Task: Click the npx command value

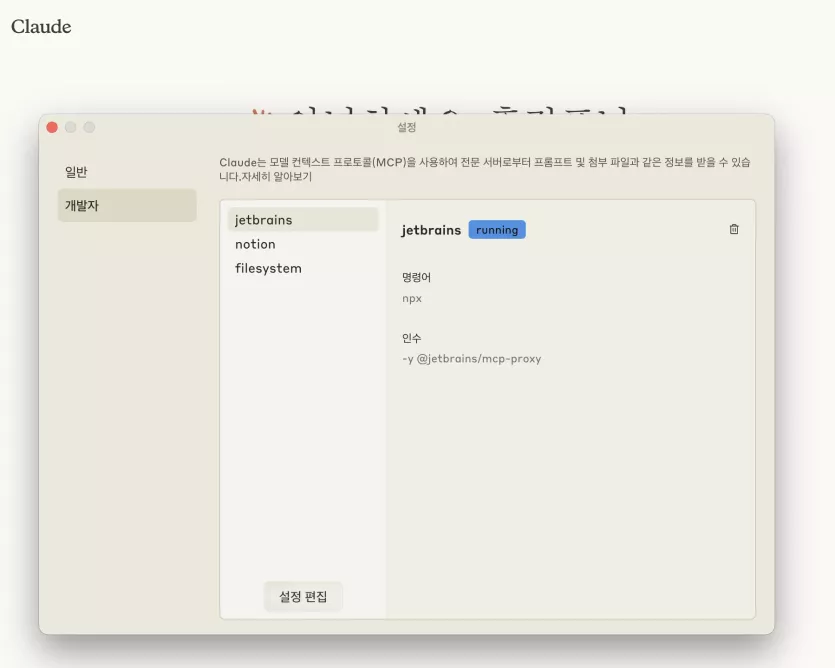Action: [x=412, y=298]
